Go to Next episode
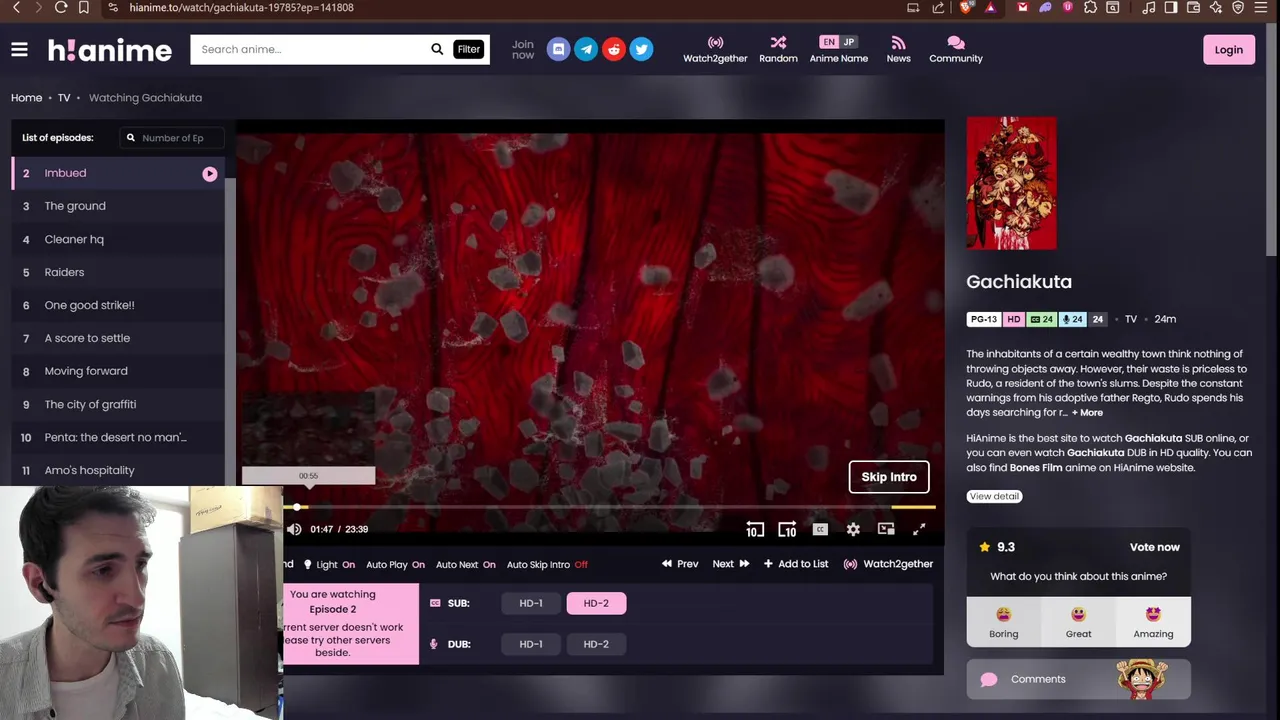 (x=731, y=564)
